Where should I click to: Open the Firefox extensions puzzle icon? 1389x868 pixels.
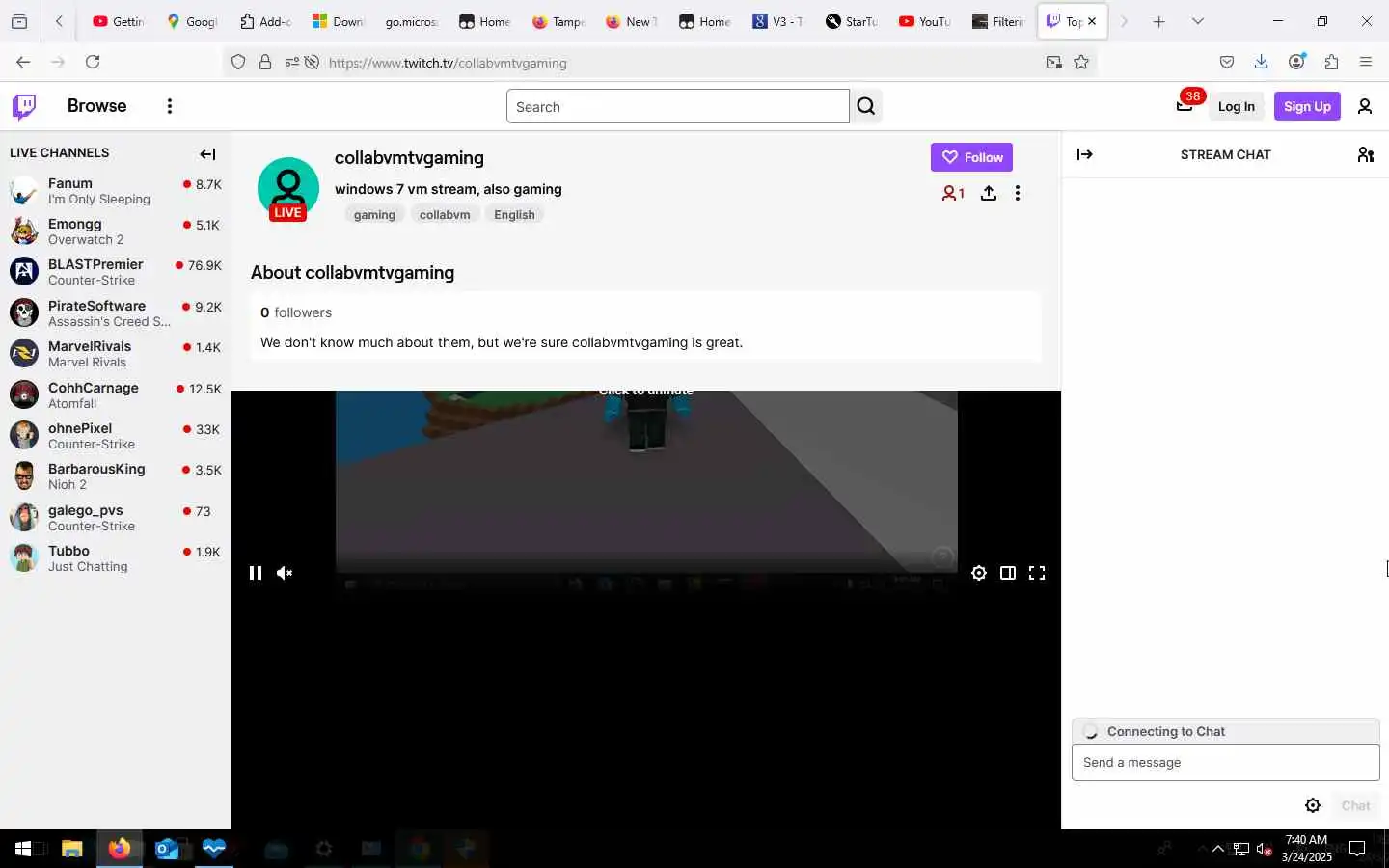[x=1331, y=62]
